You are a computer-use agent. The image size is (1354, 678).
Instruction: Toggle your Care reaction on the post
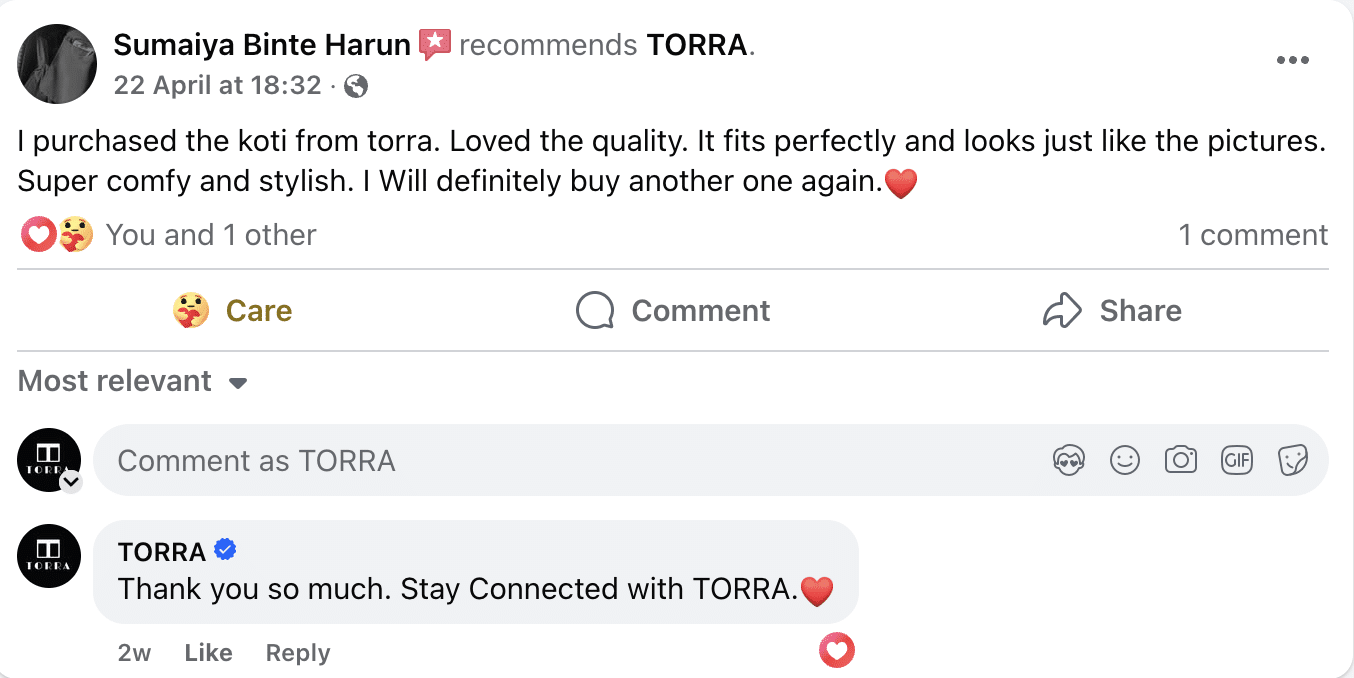pyautogui.click(x=232, y=310)
